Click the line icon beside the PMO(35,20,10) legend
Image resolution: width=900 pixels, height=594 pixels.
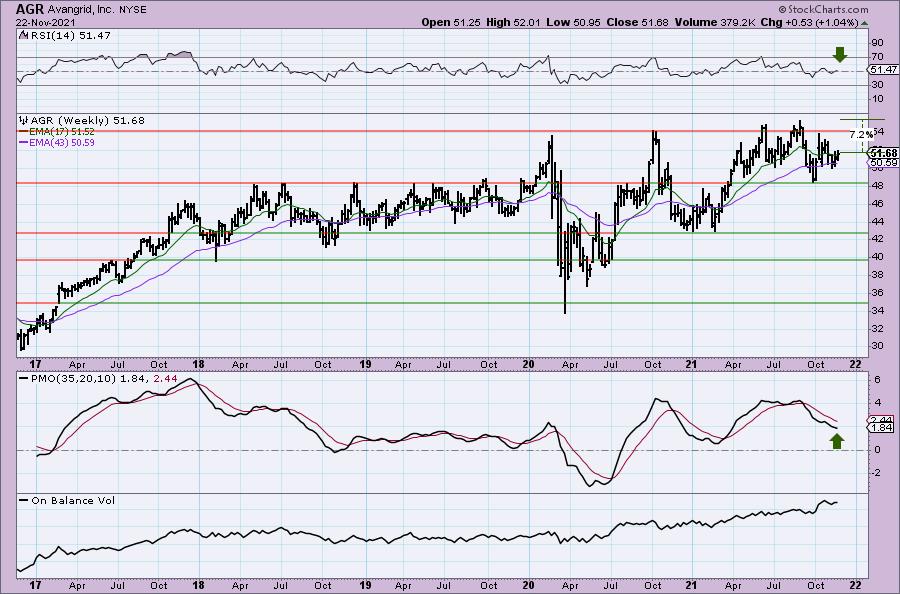click(x=24, y=379)
